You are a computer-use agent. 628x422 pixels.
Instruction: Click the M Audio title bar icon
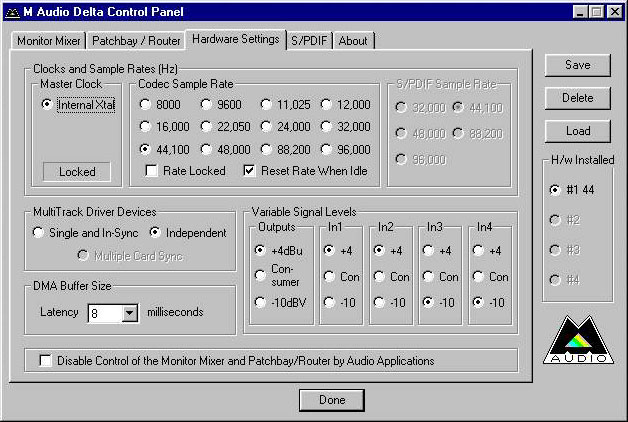pos(12,12)
